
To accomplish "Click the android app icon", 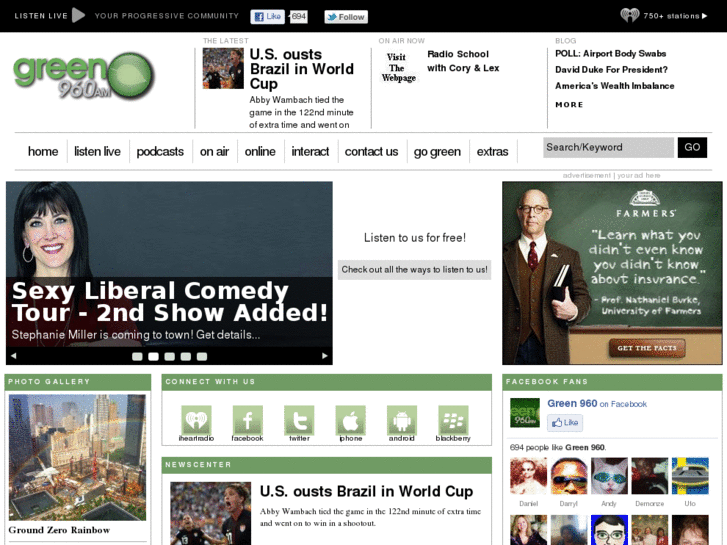I will [x=402, y=420].
